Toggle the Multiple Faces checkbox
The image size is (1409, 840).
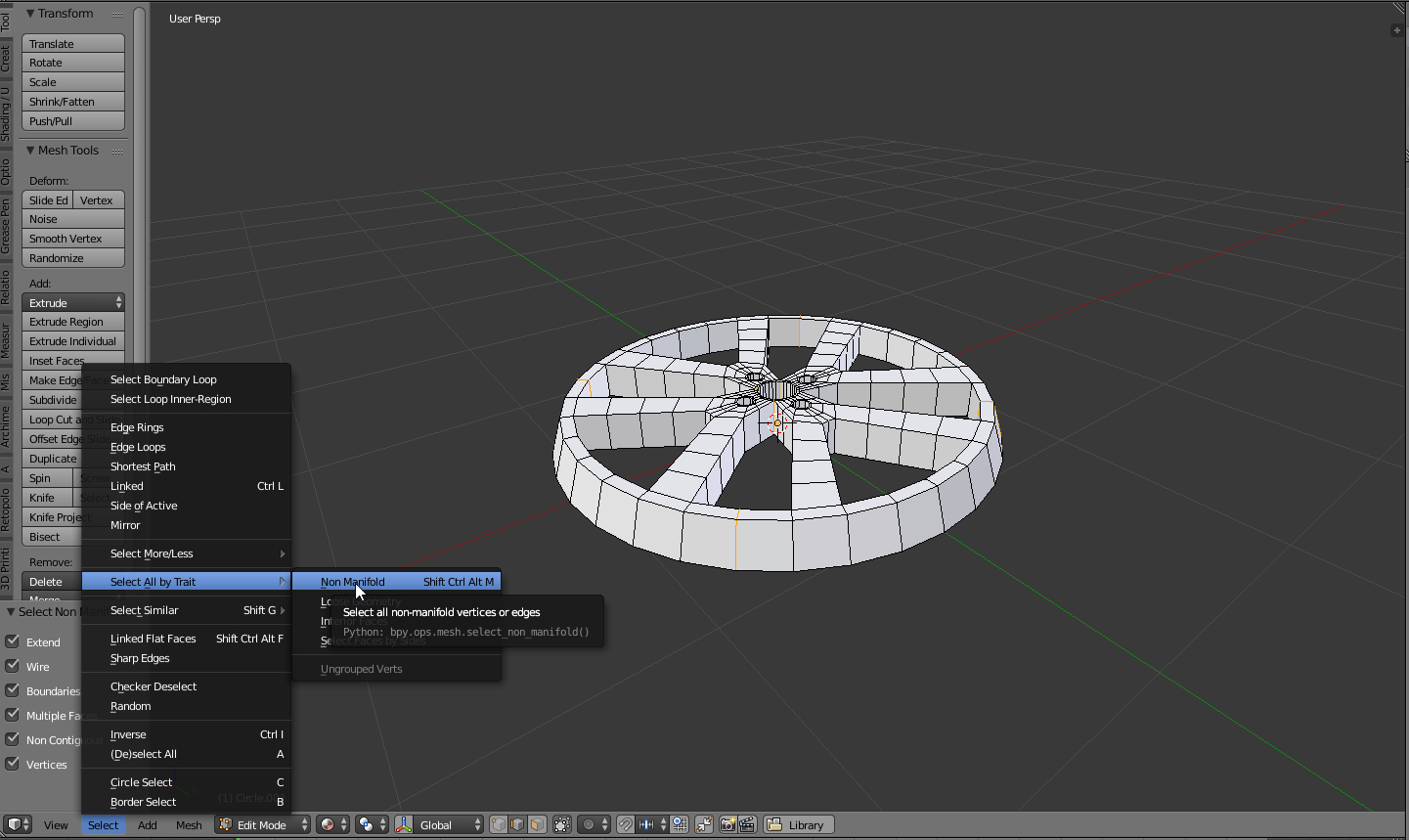point(13,715)
